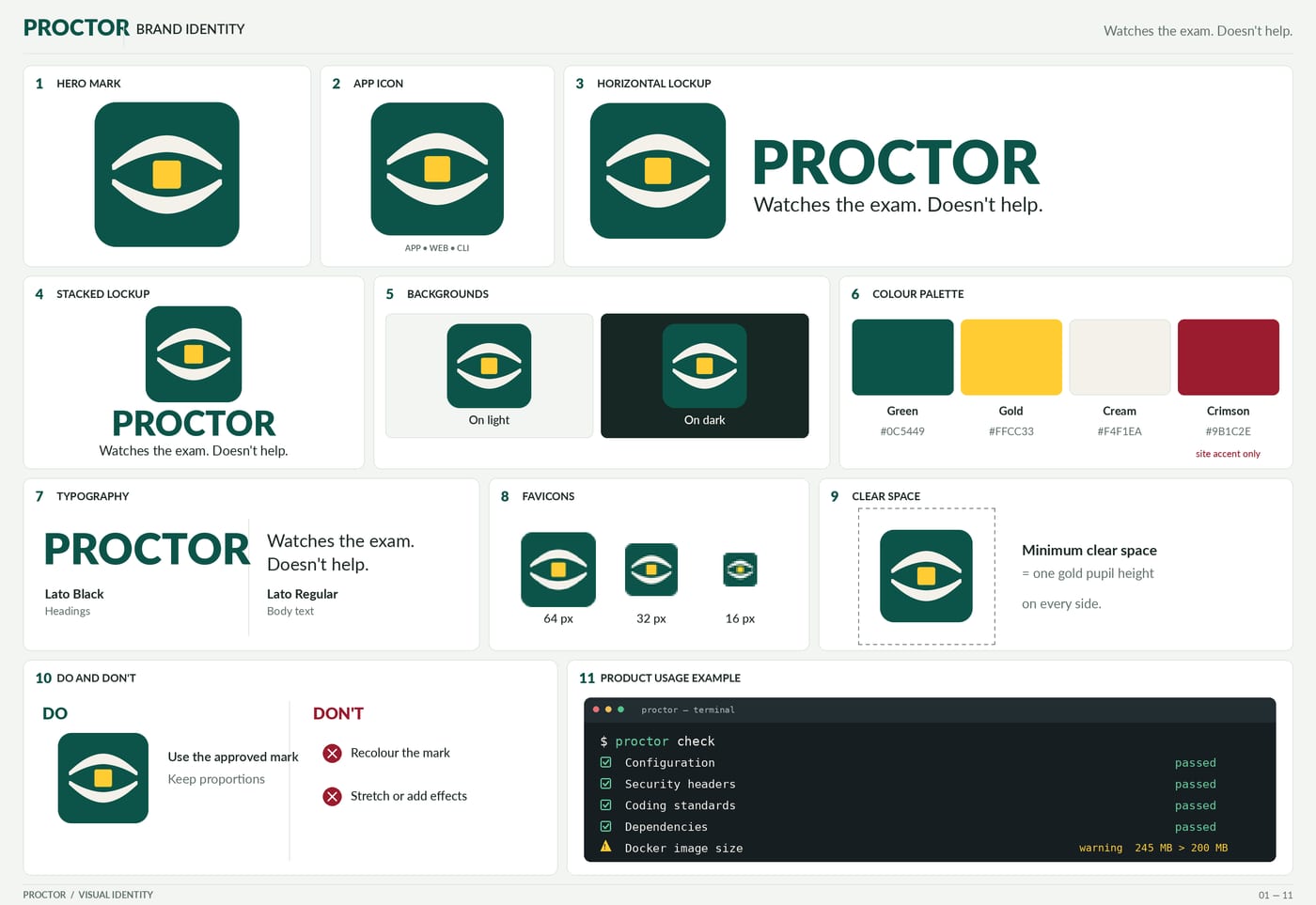
Task: Select the Gold #FFCC33 swatch
Action: [x=1011, y=357]
